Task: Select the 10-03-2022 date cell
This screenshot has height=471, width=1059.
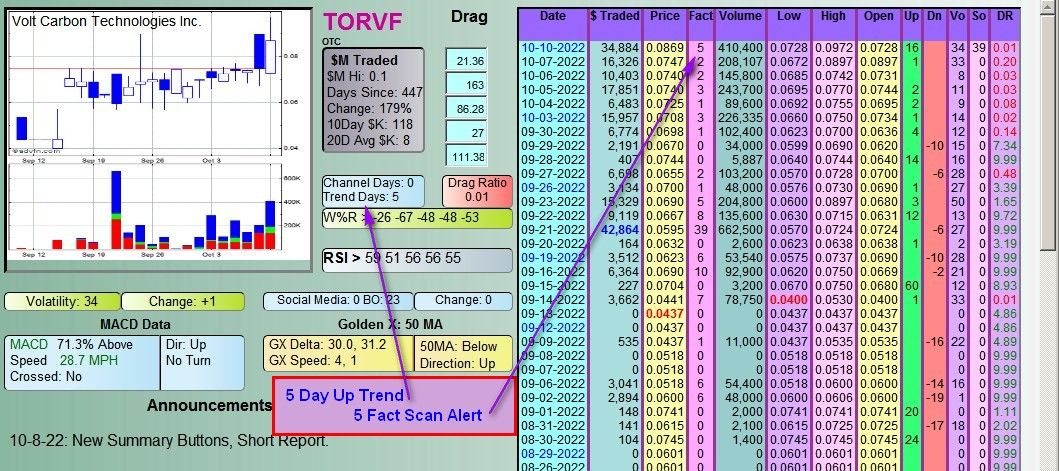Action: (553, 118)
